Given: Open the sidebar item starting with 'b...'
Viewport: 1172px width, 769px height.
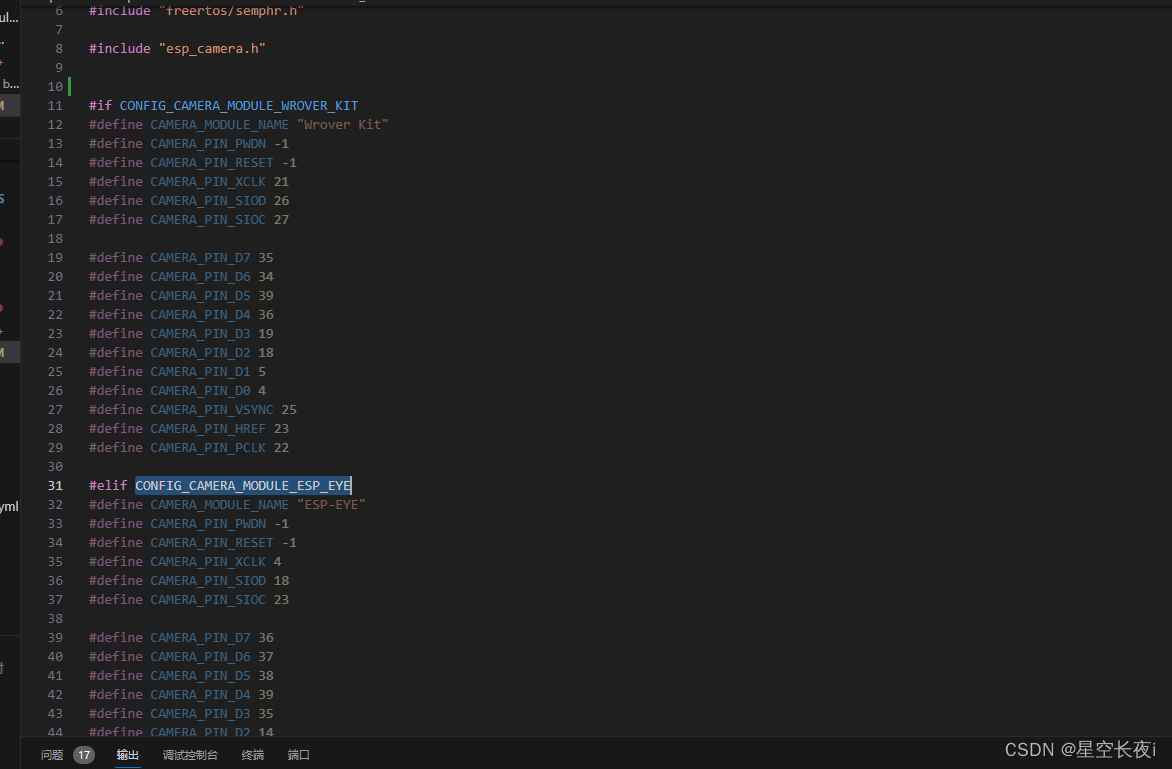Looking at the screenshot, I should [x=7, y=83].
